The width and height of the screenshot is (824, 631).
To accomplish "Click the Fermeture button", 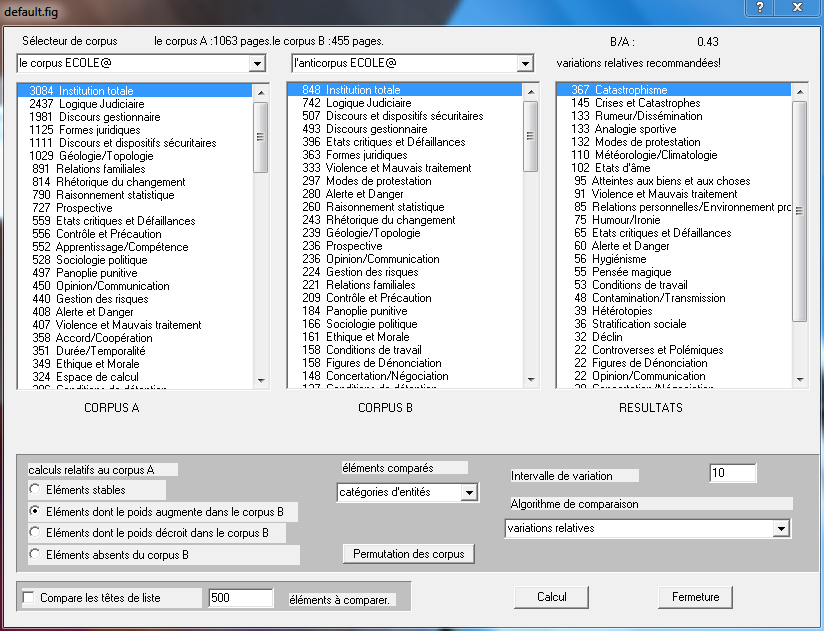I will click(695, 597).
